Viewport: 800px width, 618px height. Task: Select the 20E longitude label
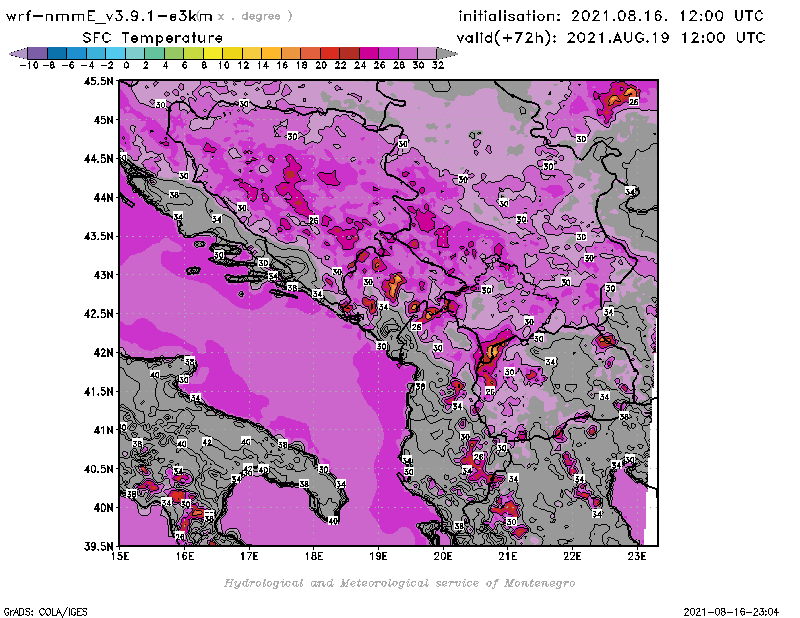(x=443, y=556)
